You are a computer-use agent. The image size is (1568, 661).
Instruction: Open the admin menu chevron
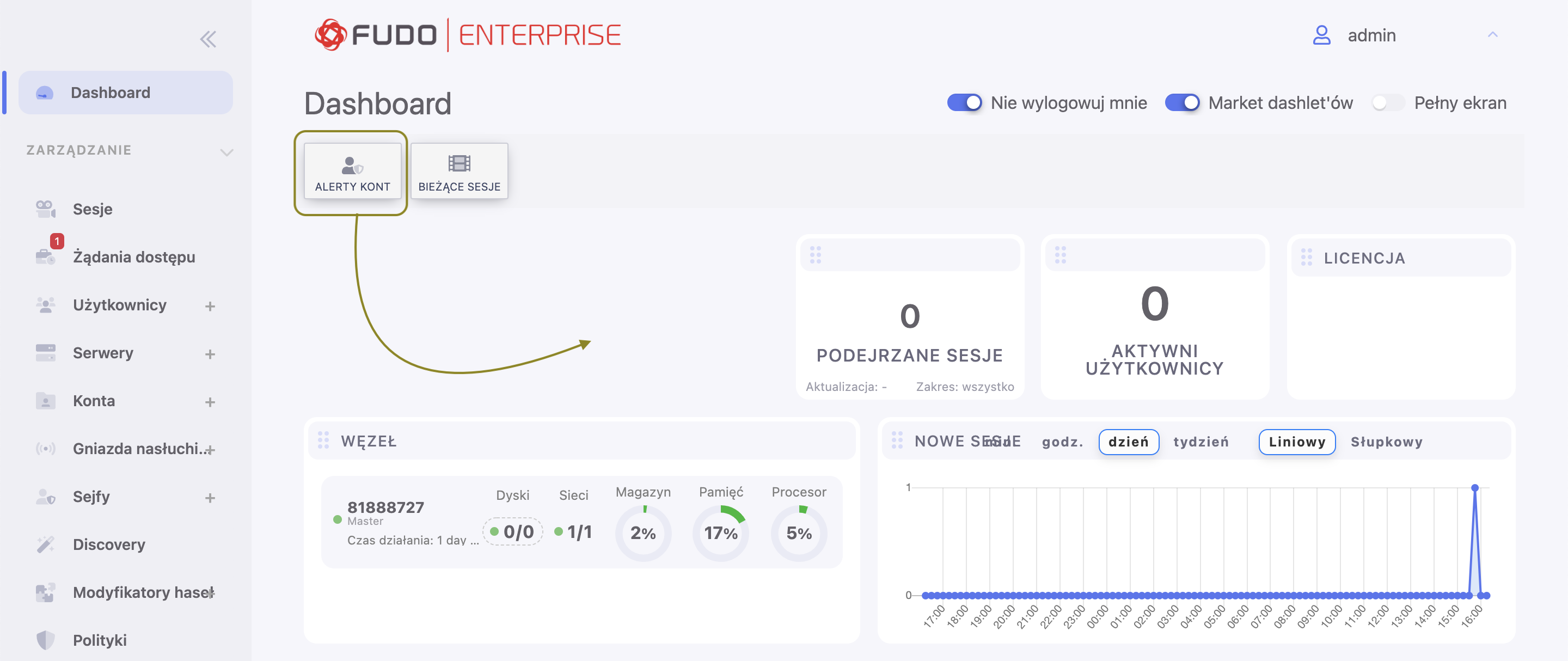click(1492, 35)
